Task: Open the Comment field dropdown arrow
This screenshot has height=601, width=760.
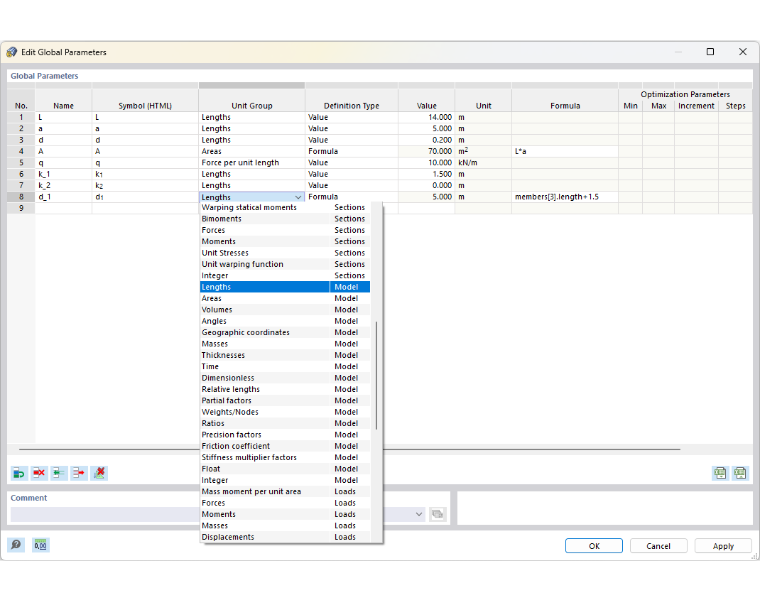Action: click(419, 514)
